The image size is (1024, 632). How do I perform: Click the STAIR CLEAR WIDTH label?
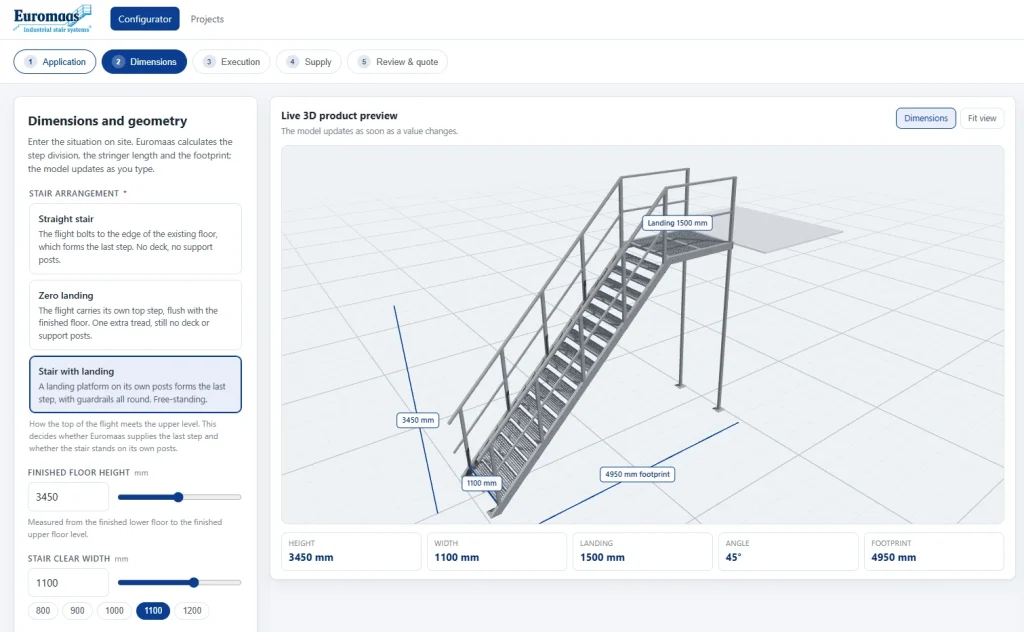click(69, 558)
